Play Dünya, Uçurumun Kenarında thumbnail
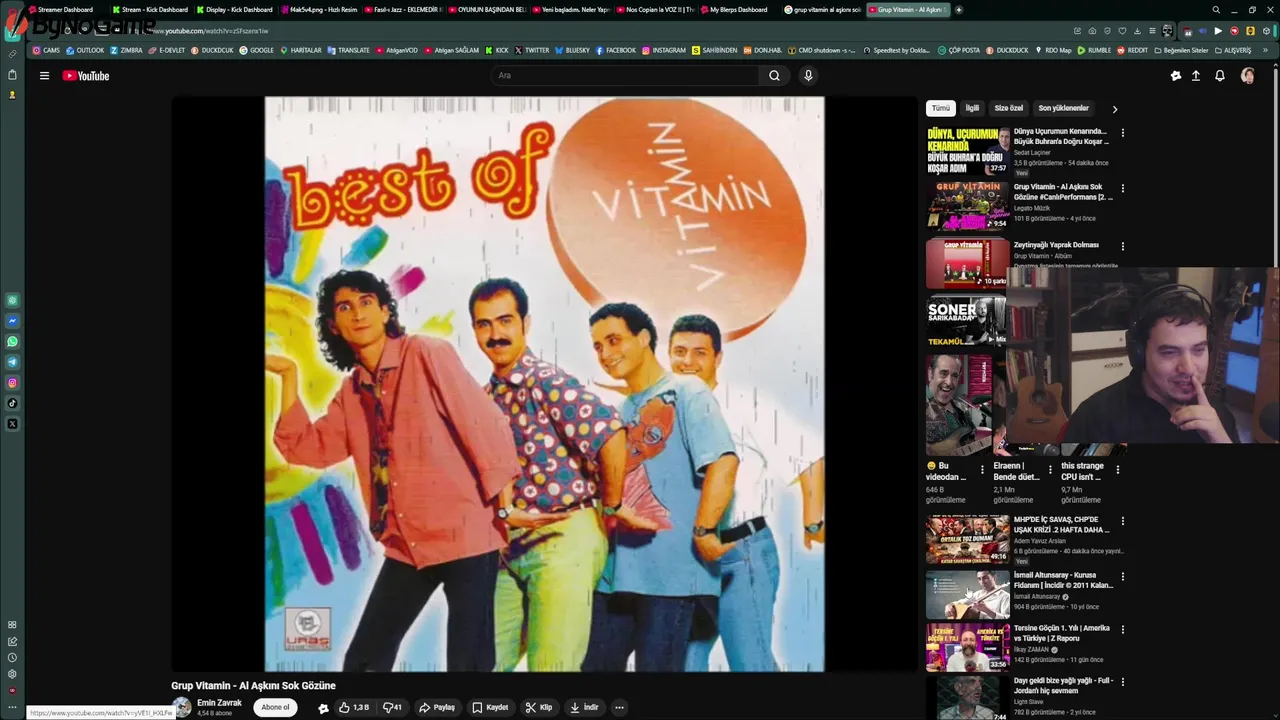Screen dimensions: 1280x720 pos(967,150)
